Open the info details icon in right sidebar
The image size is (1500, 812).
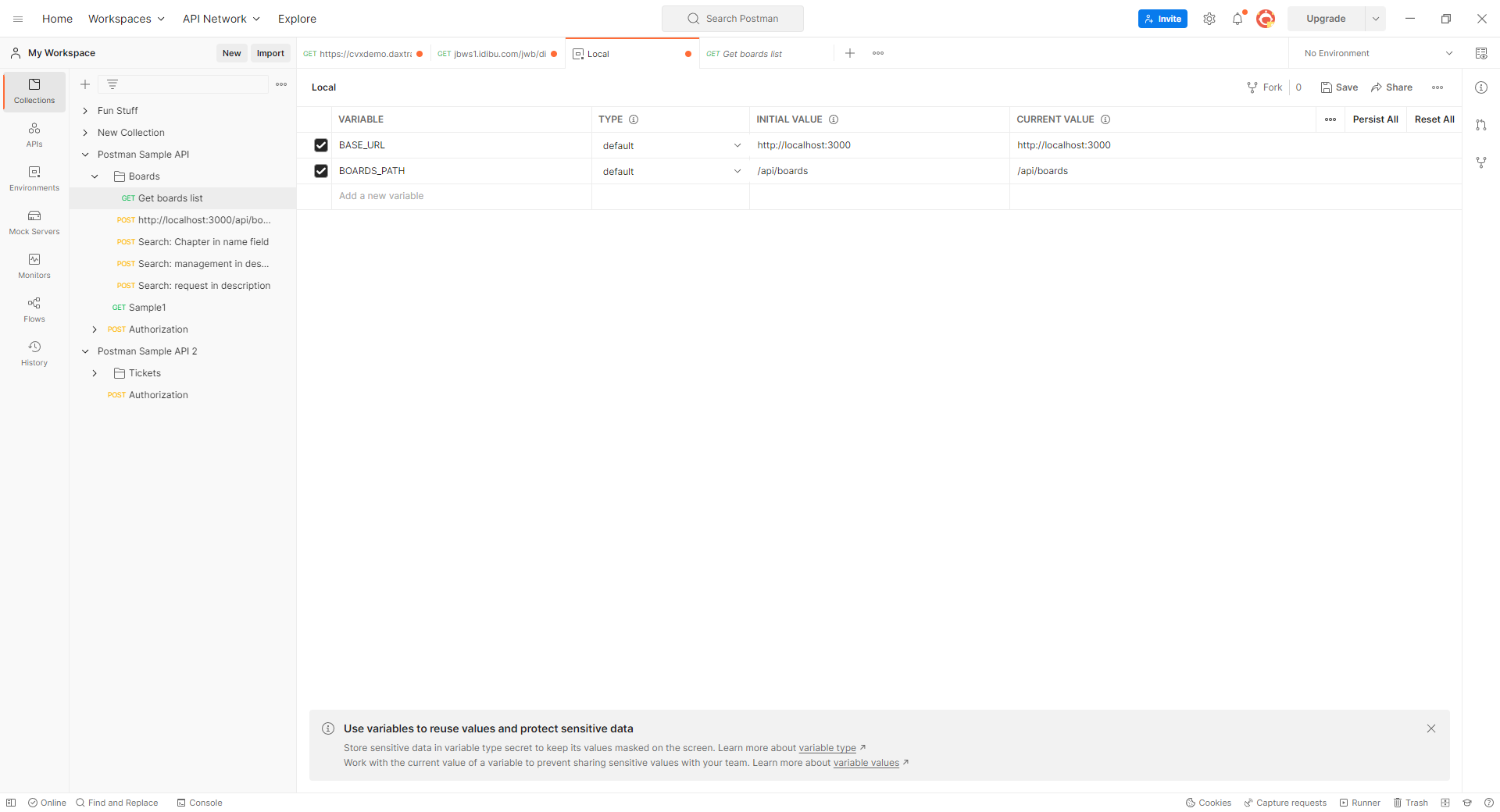click(1481, 87)
